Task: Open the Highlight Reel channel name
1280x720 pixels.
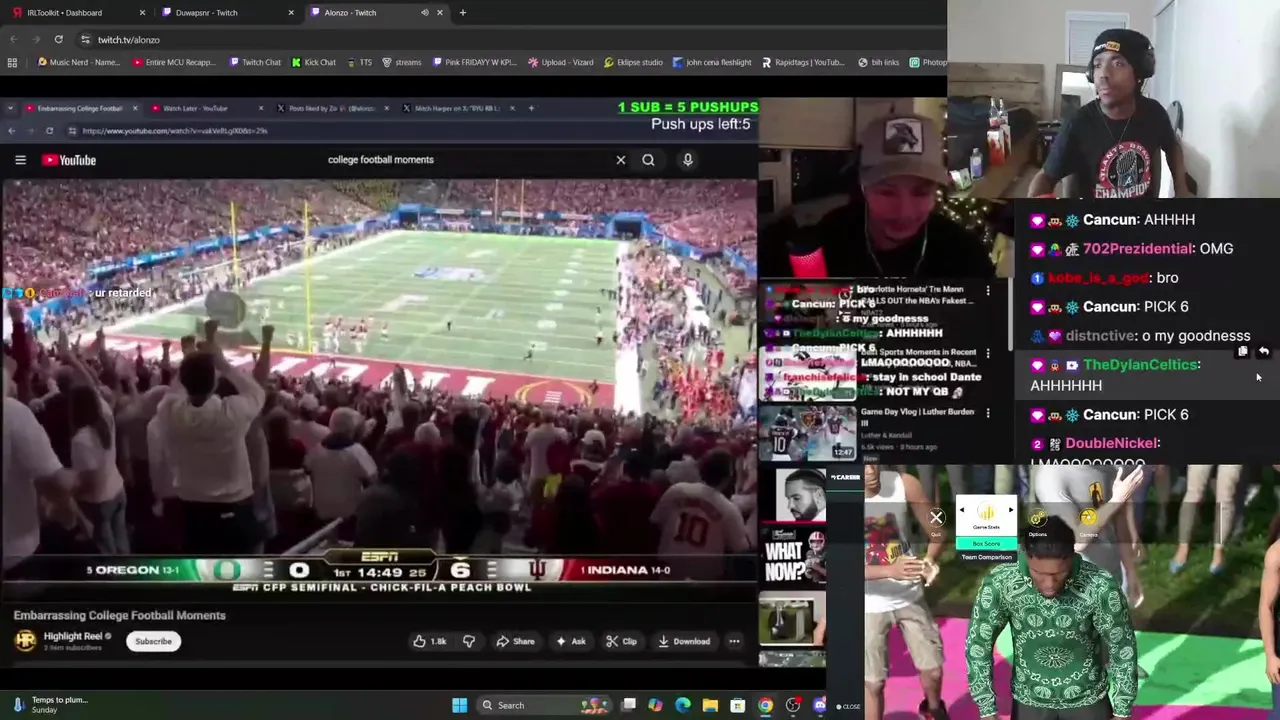Action: pyautogui.click(x=72, y=636)
